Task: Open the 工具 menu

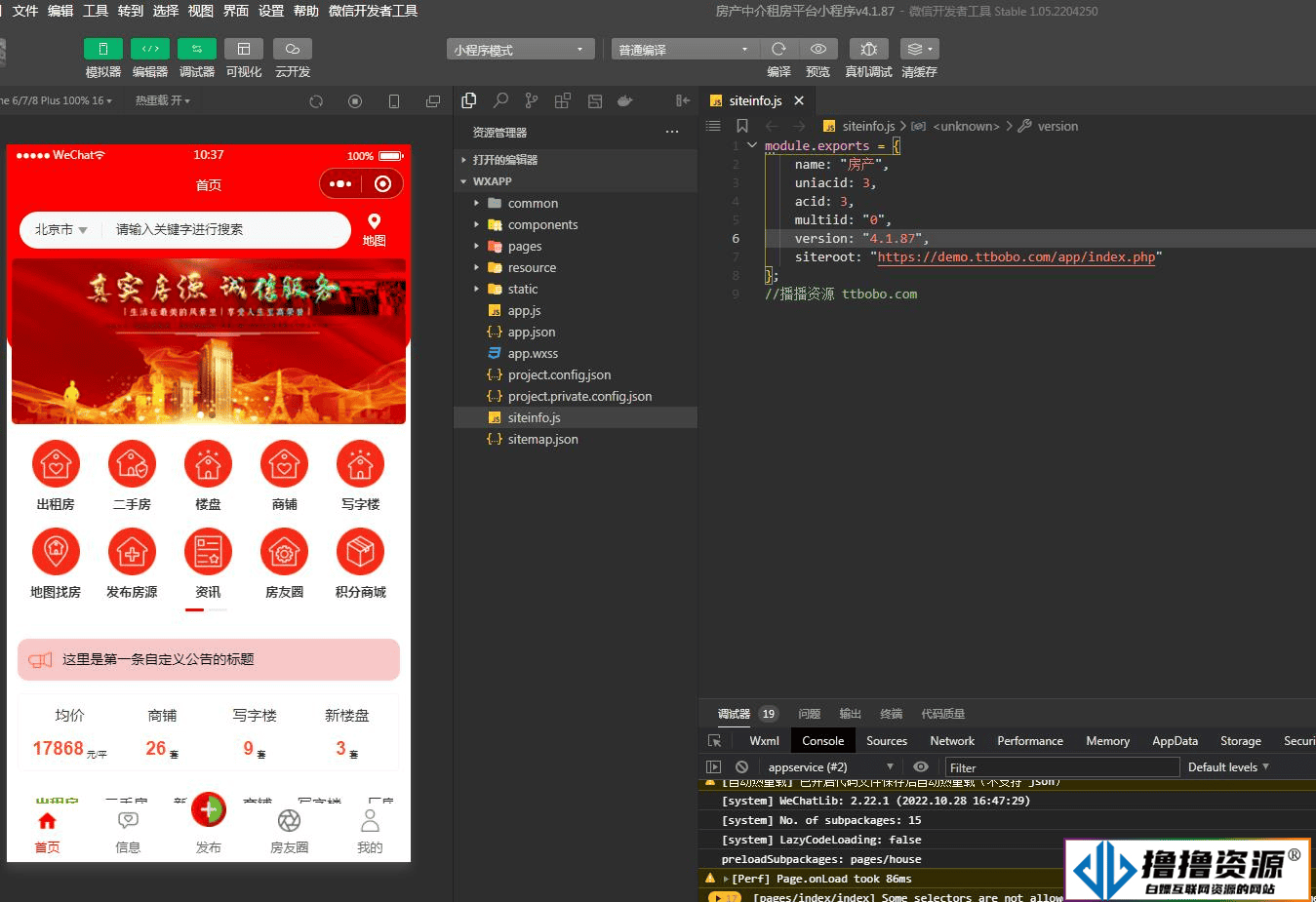Action: (96, 11)
